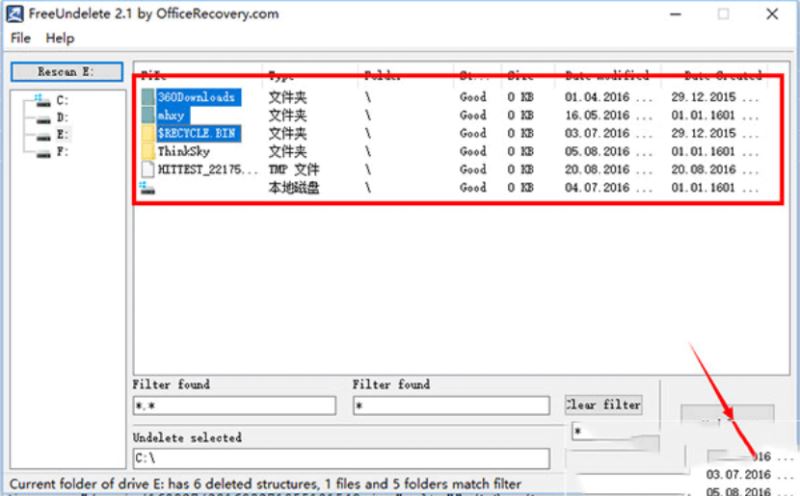Select the MITTEST_22175 TMP file

coord(208,169)
